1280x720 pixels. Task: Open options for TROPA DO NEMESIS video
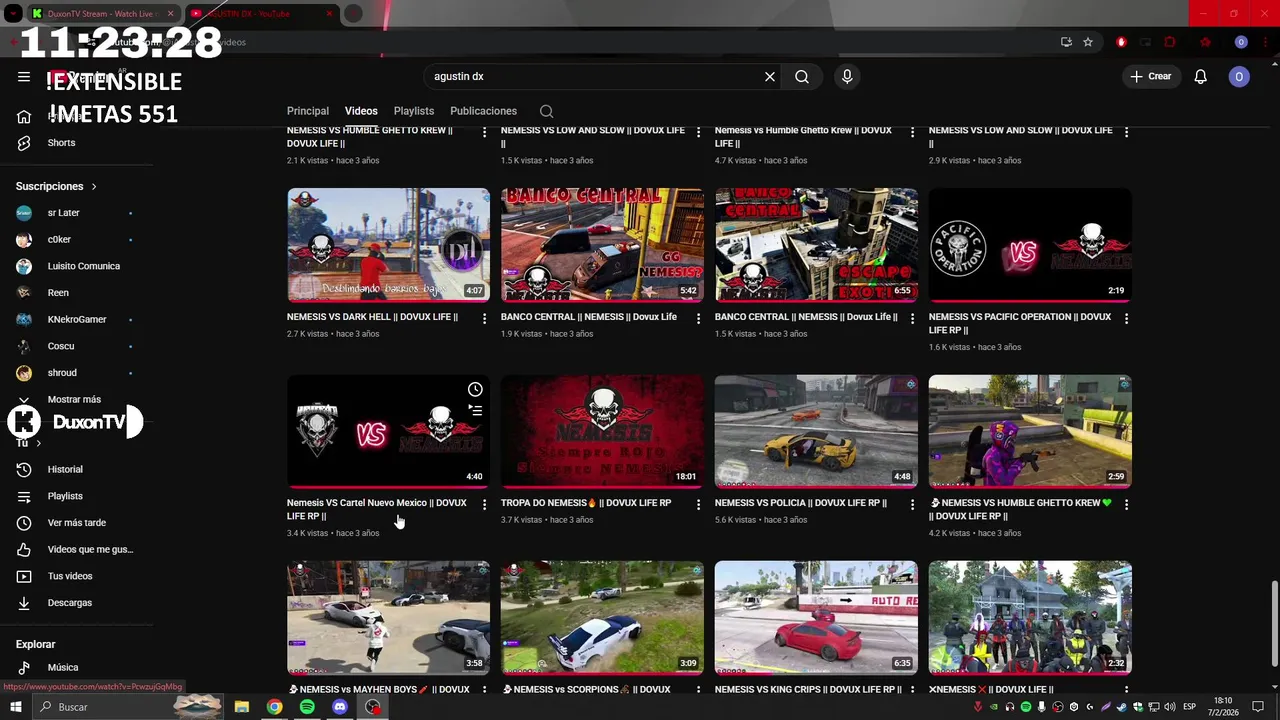pos(698,504)
